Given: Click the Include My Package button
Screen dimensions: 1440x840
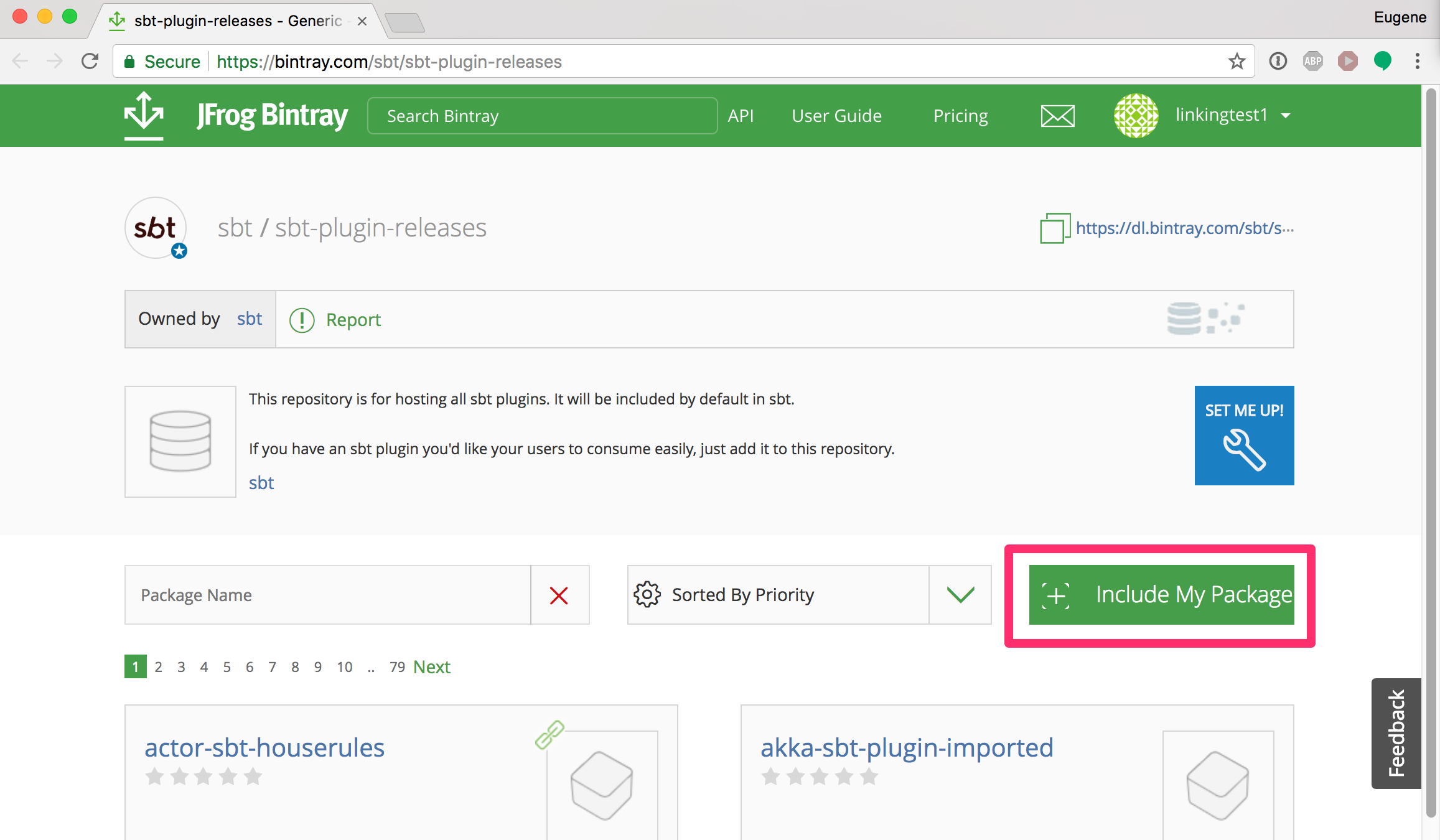Looking at the screenshot, I should tap(1161, 595).
